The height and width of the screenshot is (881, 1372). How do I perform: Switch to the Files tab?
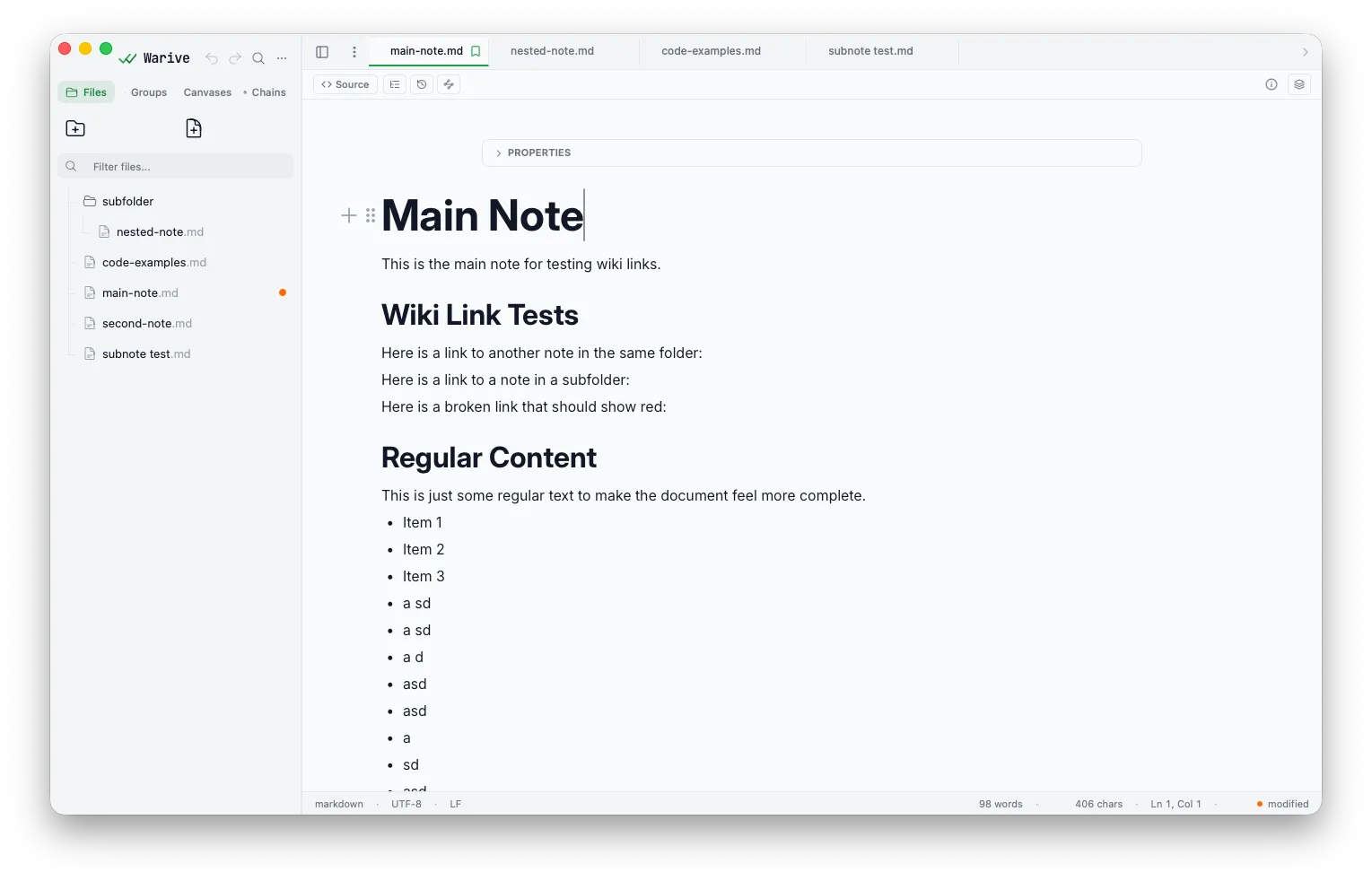86,92
